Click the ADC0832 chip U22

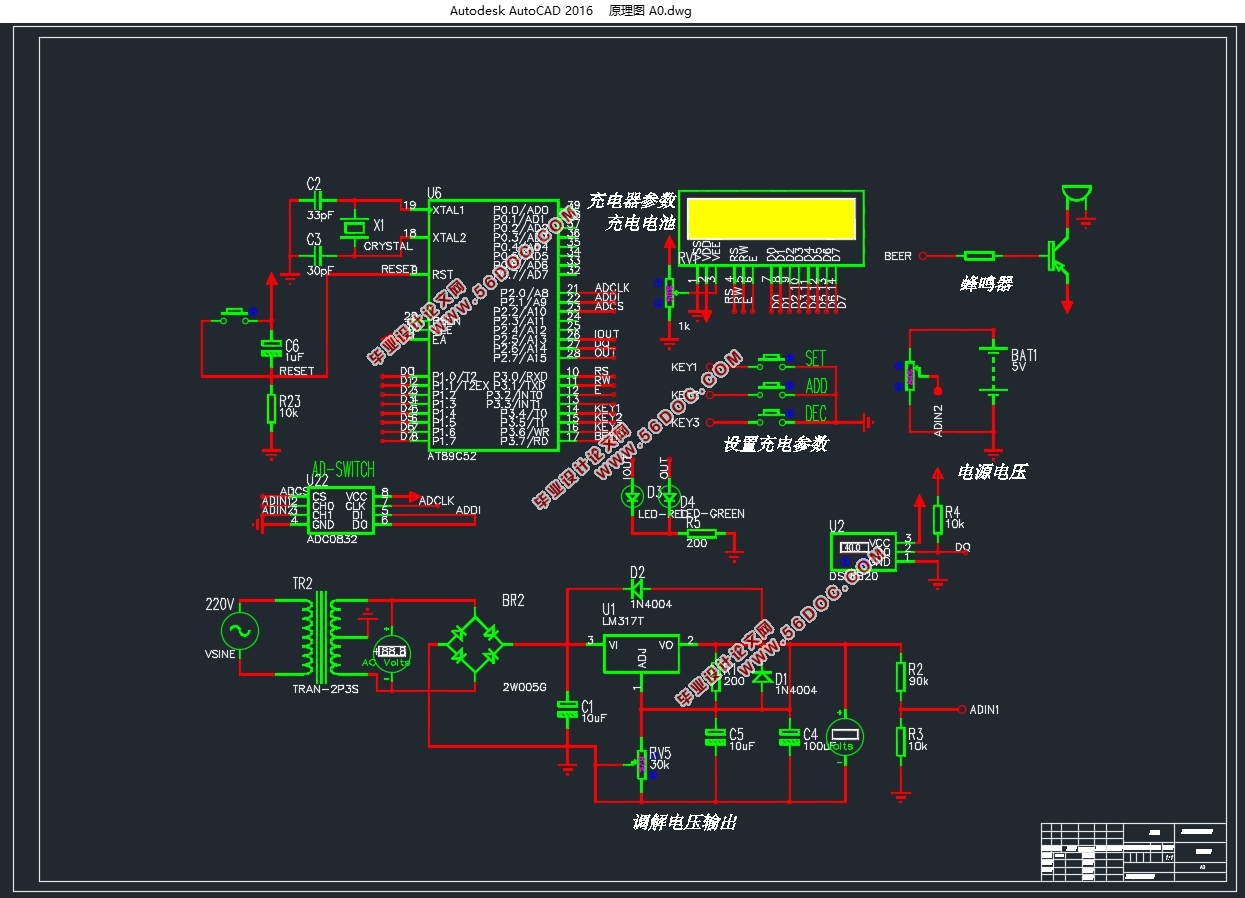pos(339,510)
